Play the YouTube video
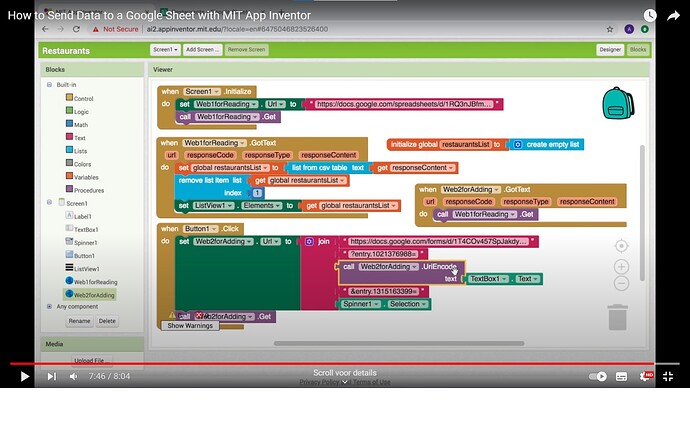This screenshot has height=423, width=690. [x=25, y=376]
